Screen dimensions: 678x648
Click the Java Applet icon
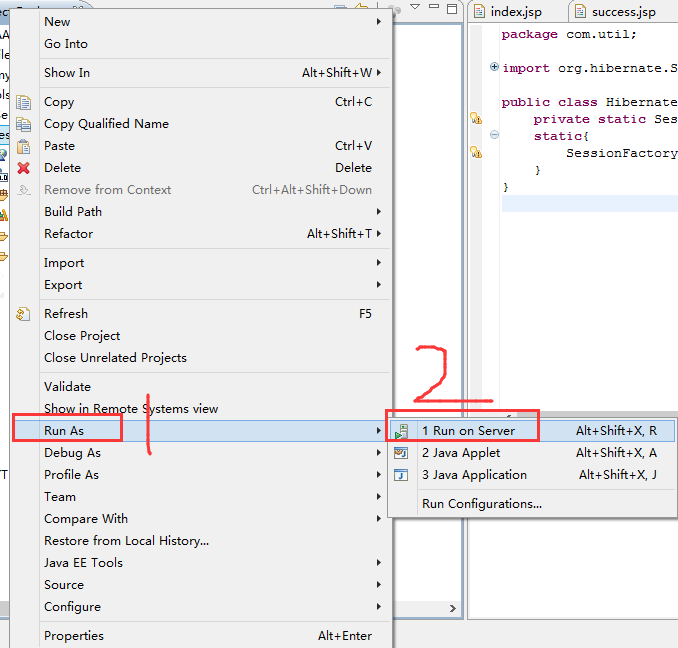pyautogui.click(x=401, y=453)
